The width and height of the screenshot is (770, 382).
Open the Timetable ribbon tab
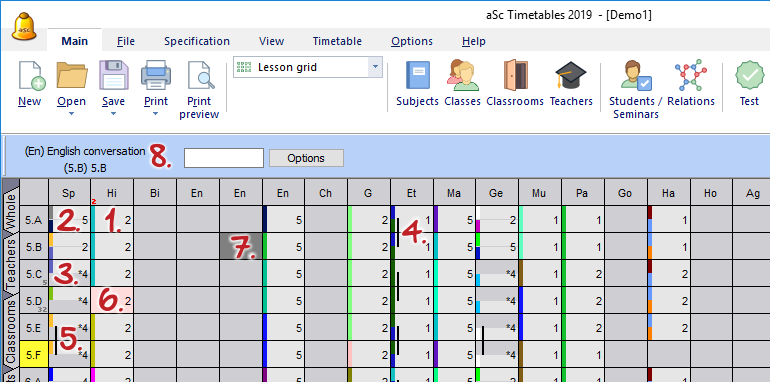point(337,41)
